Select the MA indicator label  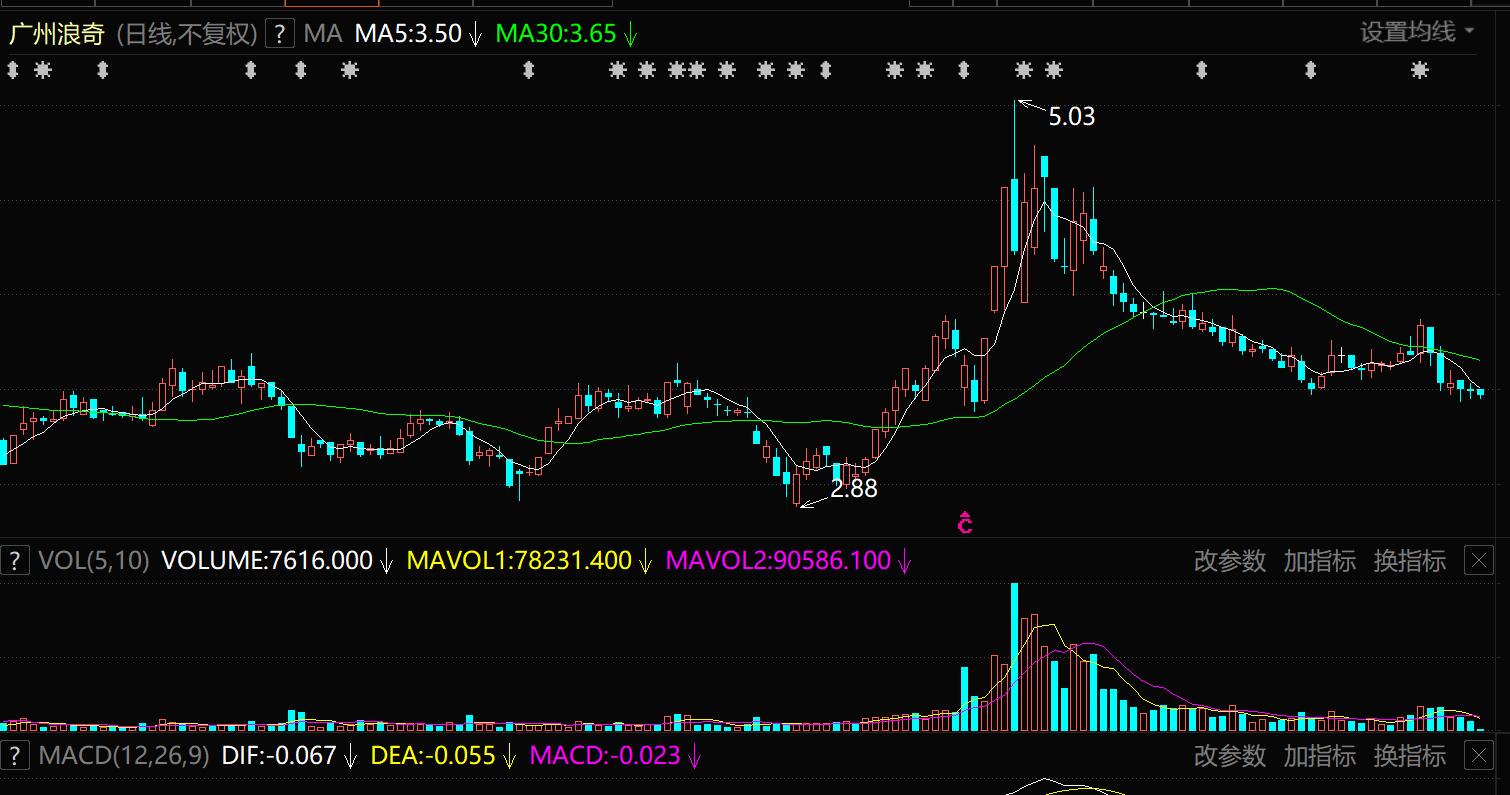pos(322,33)
